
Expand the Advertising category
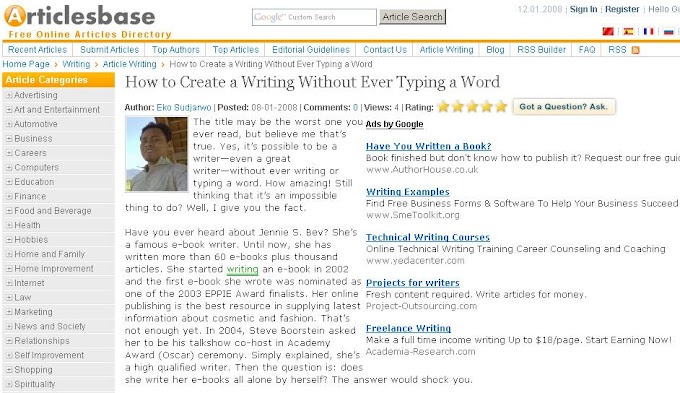click(9, 95)
